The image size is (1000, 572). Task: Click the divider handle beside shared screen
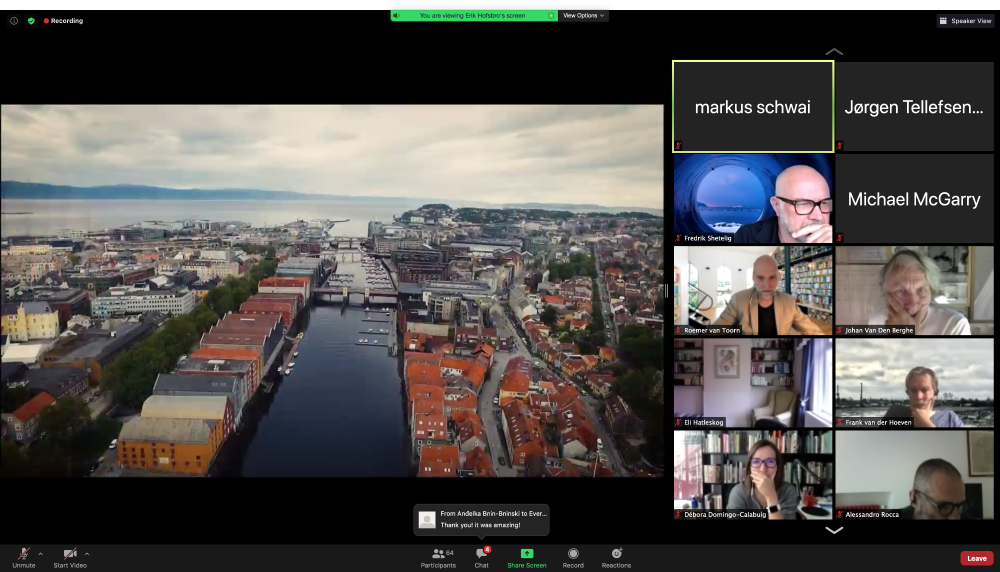[667, 290]
